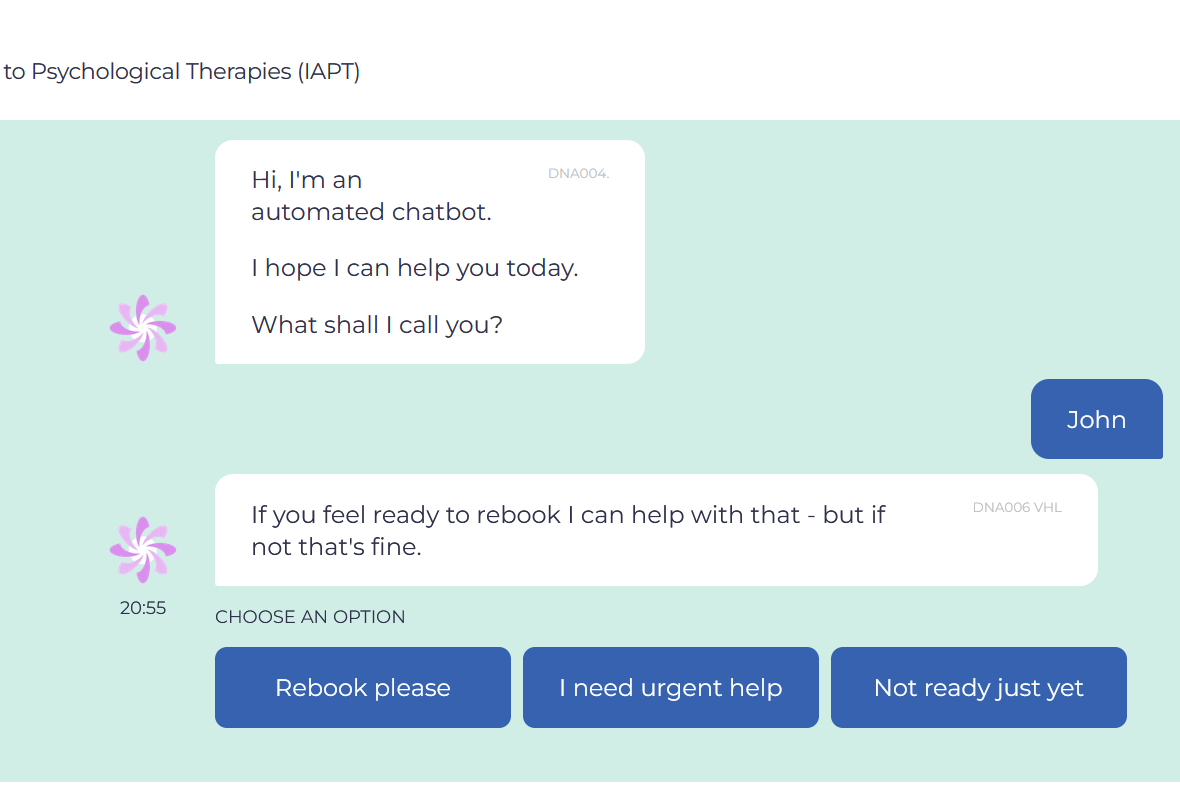Click the John reply bubble
Screen dimensions: 1180x787
pos(1096,419)
